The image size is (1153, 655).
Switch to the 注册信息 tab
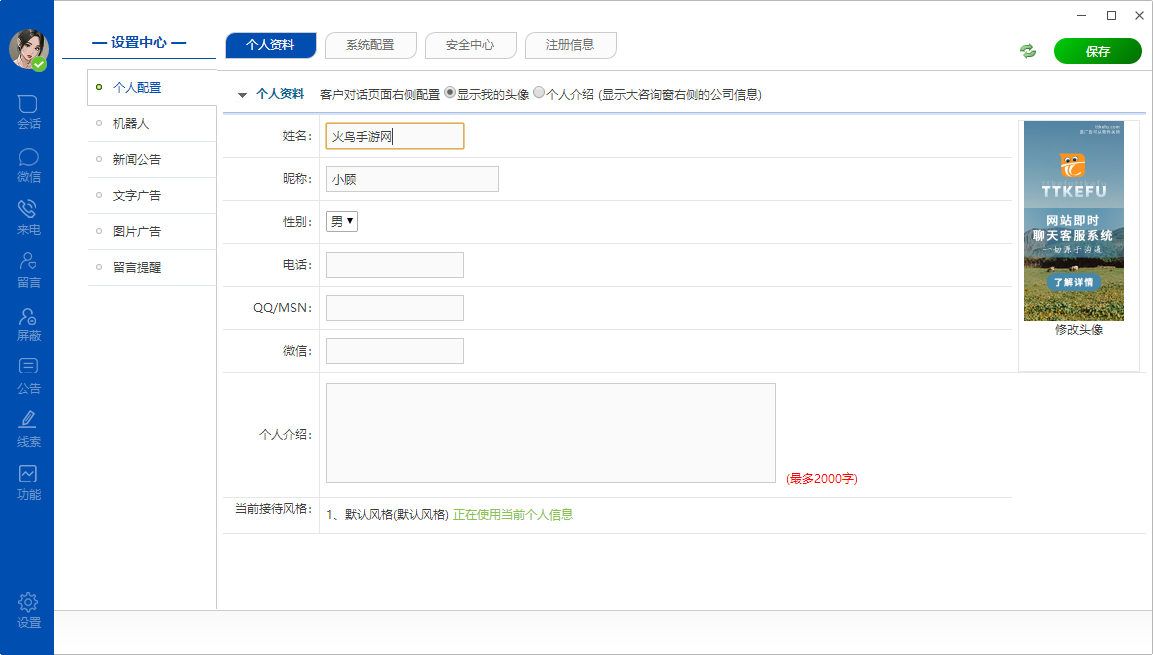click(x=571, y=45)
